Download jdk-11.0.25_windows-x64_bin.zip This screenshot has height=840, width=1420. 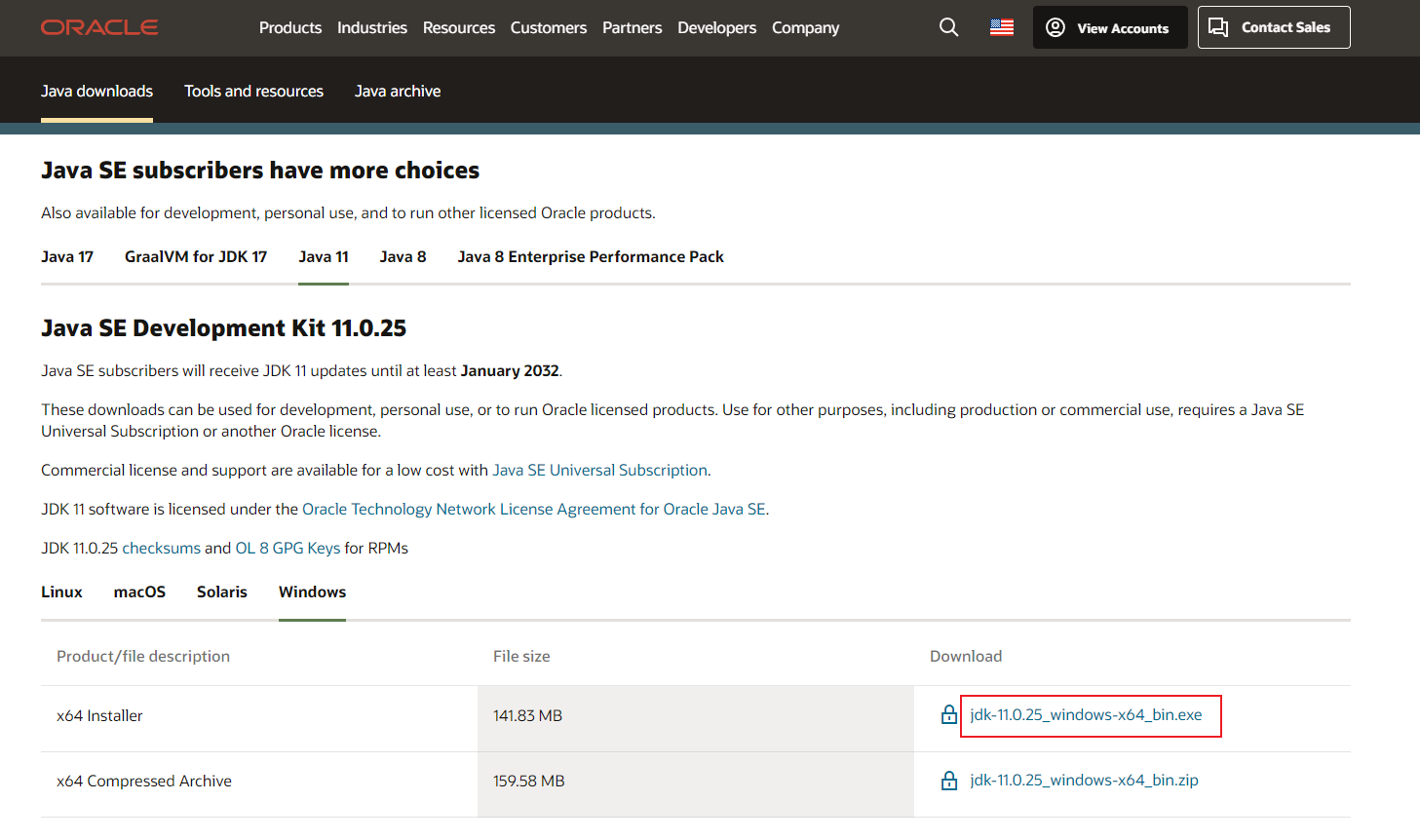click(x=1084, y=781)
